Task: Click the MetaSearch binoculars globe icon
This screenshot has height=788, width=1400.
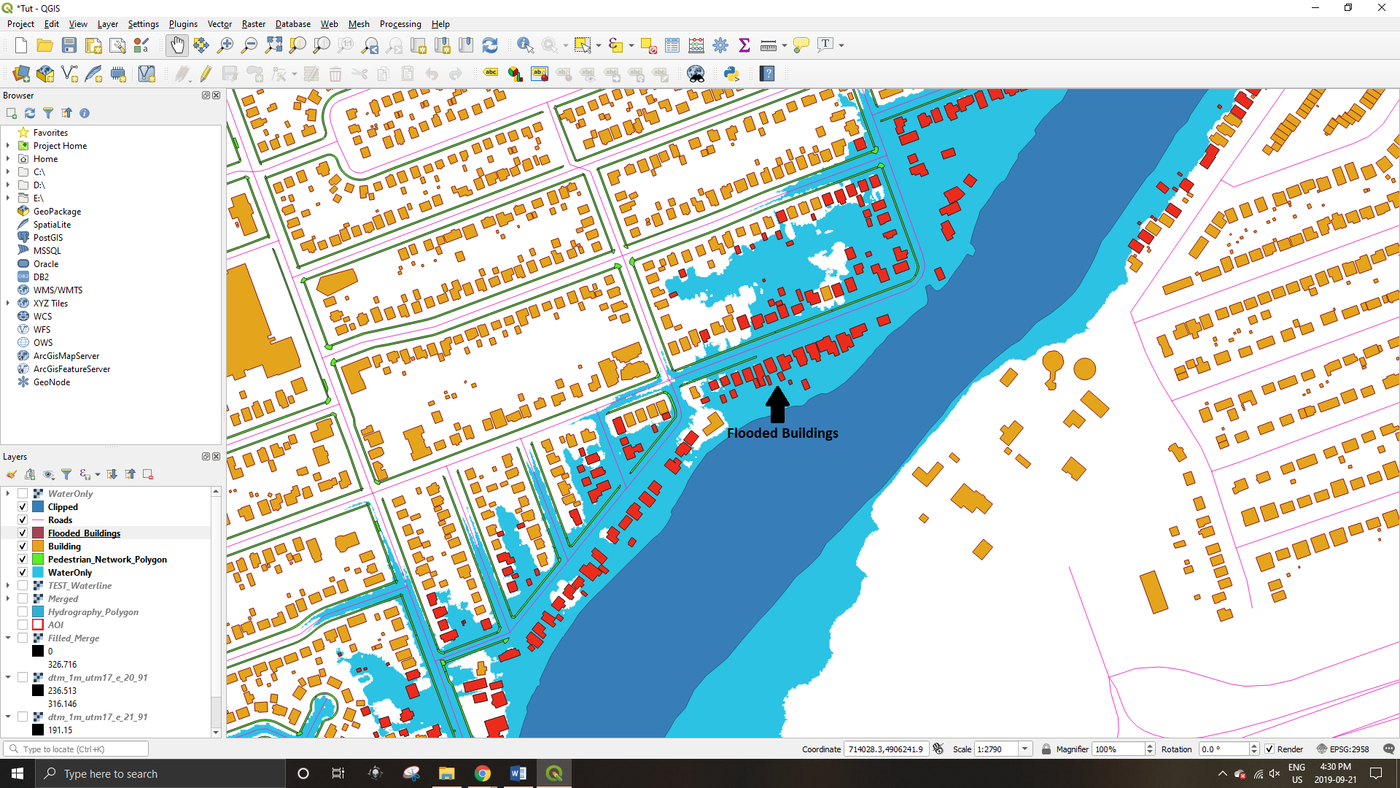Action: click(696, 73)
